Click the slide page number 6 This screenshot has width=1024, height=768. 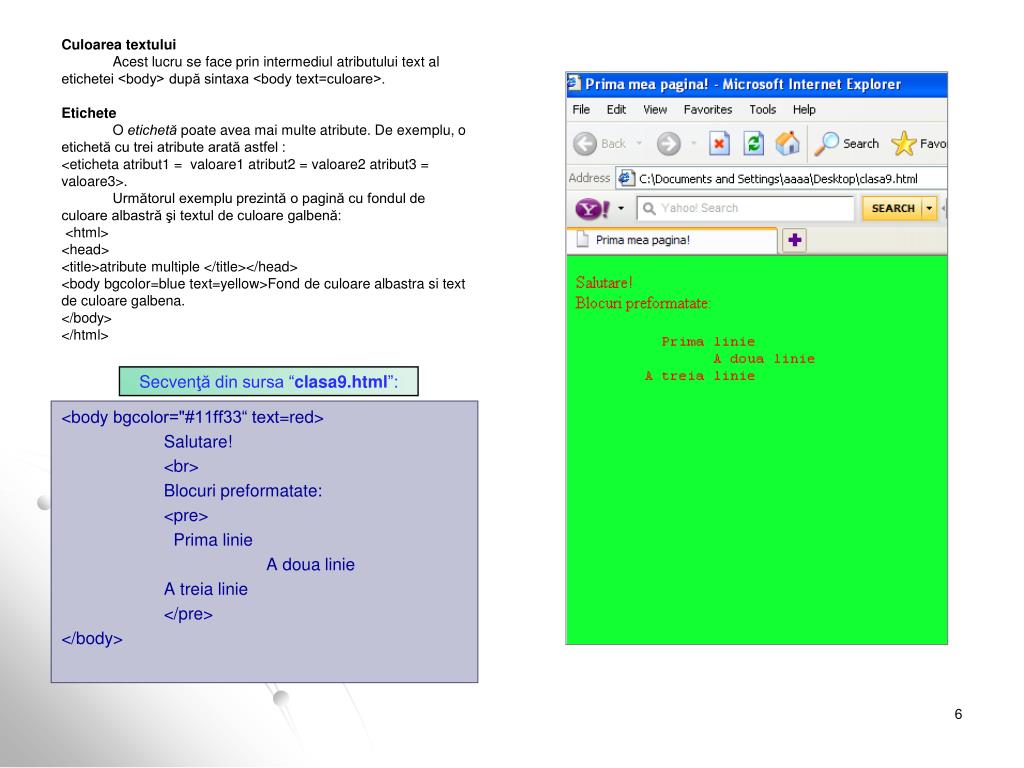(958, 714)
